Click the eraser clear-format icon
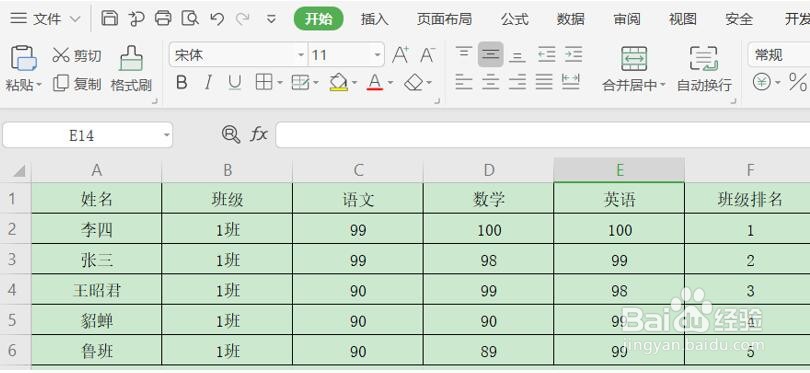 [x=414, y=83]
